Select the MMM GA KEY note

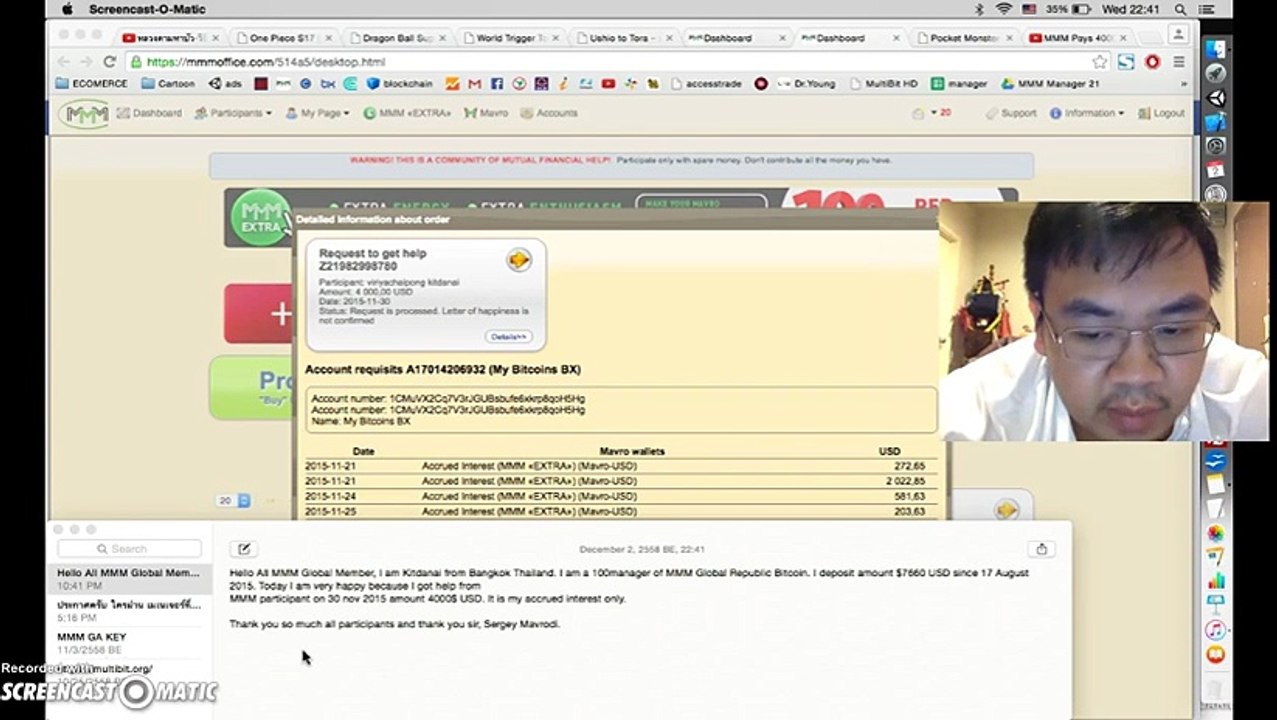click(129, 643)
